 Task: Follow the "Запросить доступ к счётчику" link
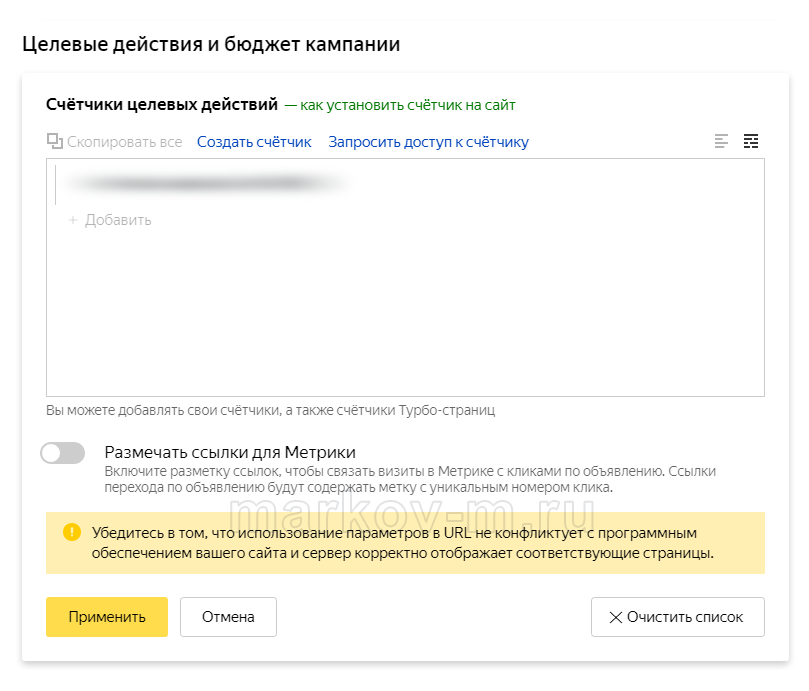point(428,142)
